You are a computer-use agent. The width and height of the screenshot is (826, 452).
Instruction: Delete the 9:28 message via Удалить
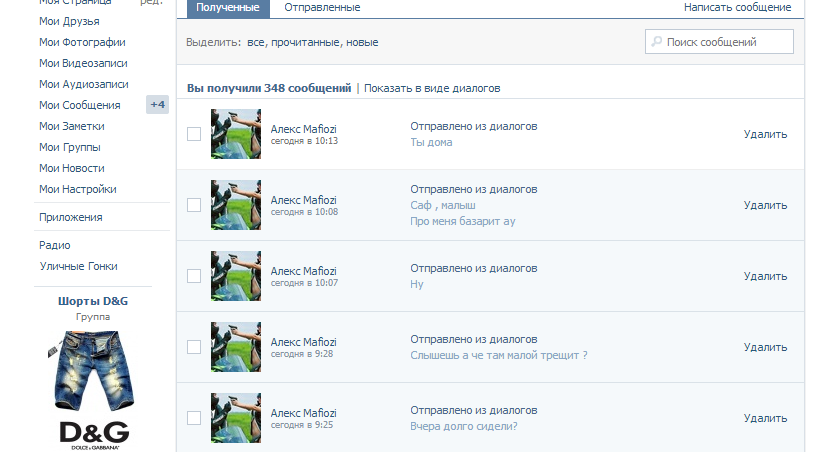point(765,347)
